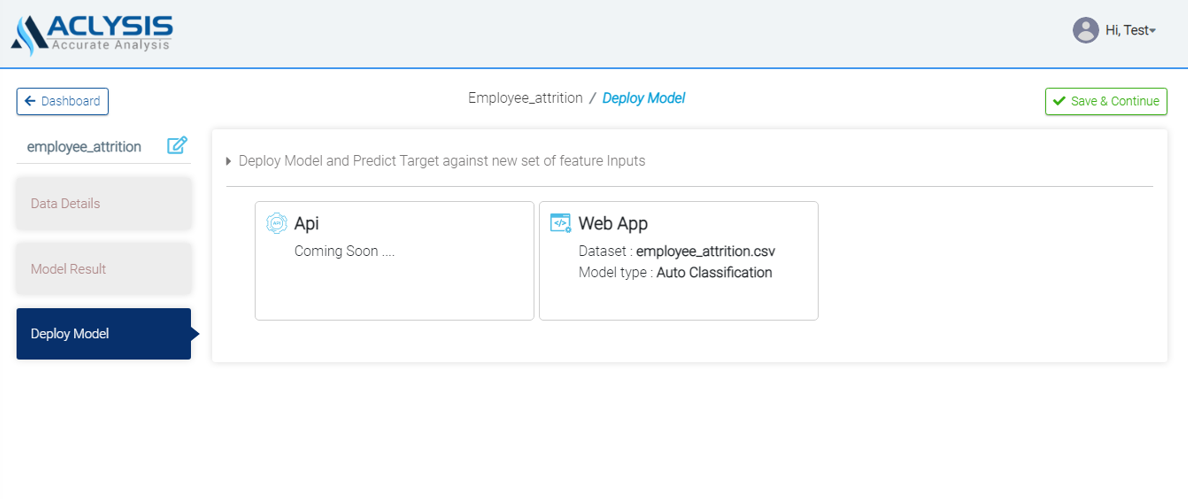Screen dimensions: 1188x499
Task: Click the user avatar icon
Action: point(1085,31)
